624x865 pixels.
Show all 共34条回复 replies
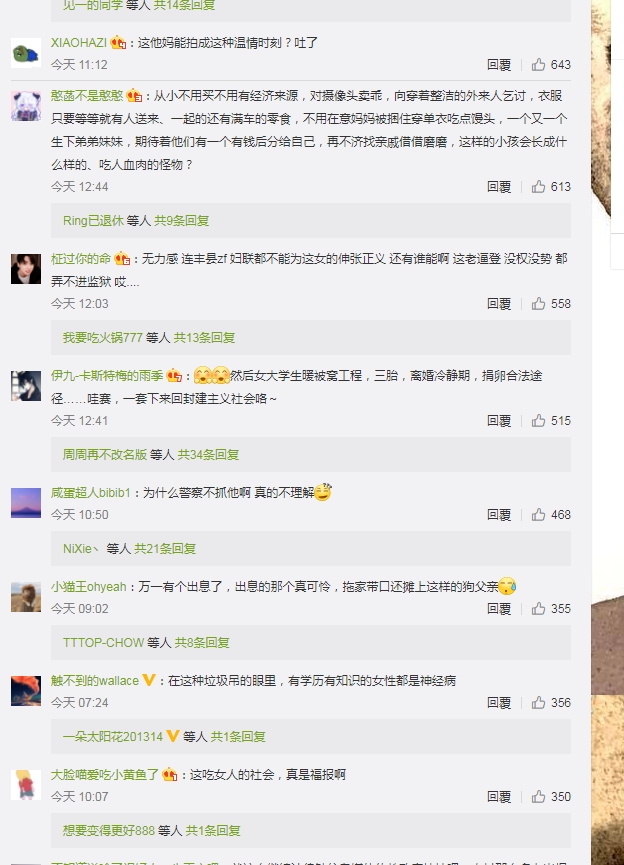208,455
